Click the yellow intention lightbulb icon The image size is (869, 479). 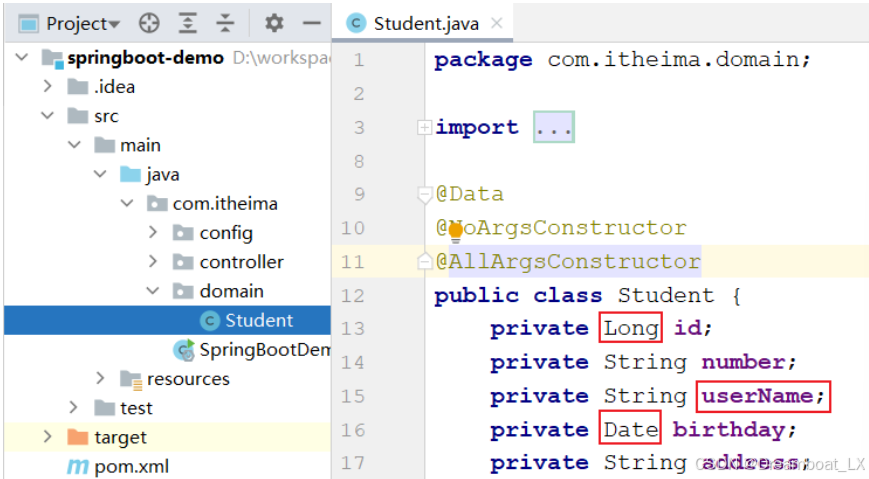tap(456, 231)
